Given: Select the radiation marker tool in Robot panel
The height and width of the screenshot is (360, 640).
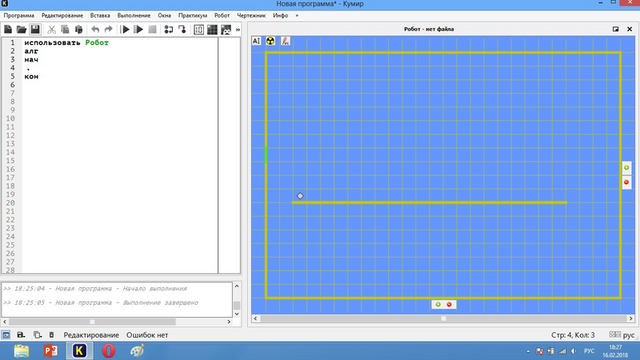Looking at the screenshot, I should point(270,41).
